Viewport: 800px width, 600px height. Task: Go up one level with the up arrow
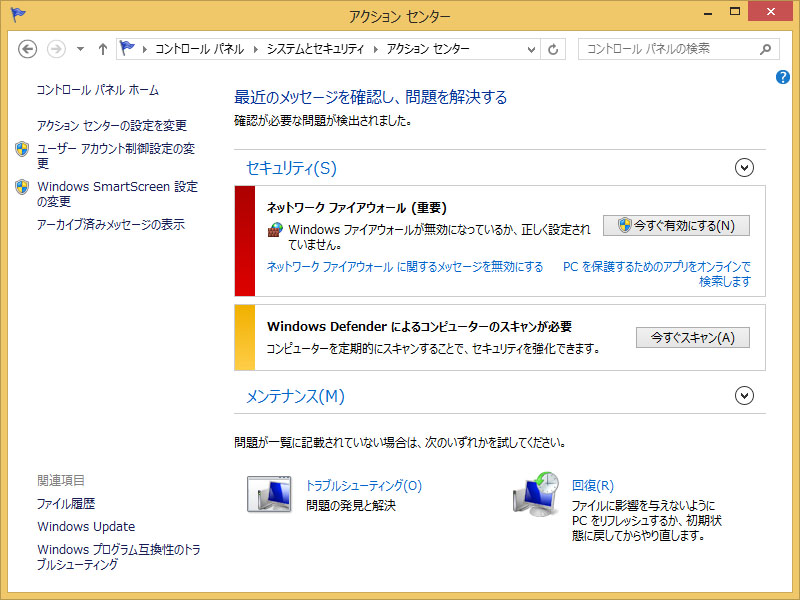point(103,49)
